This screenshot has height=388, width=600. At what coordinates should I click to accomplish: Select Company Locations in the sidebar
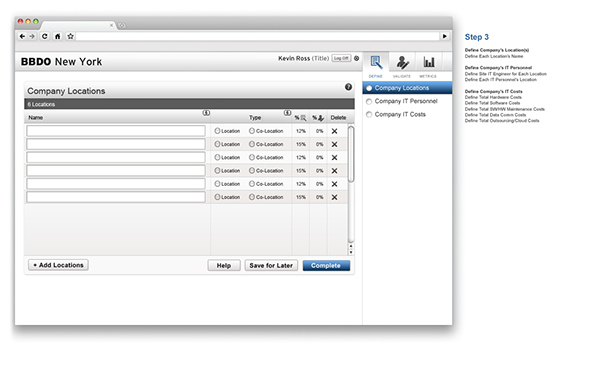[x=408, y=88]
